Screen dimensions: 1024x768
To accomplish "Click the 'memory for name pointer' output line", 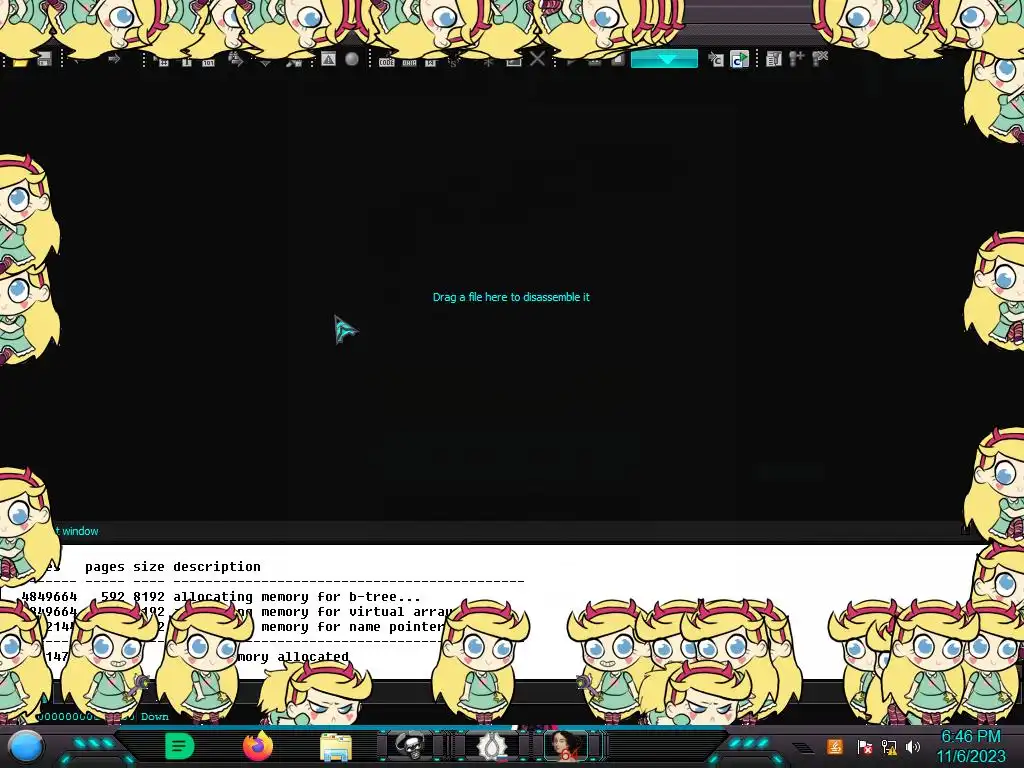I will (x=353, y=627).
